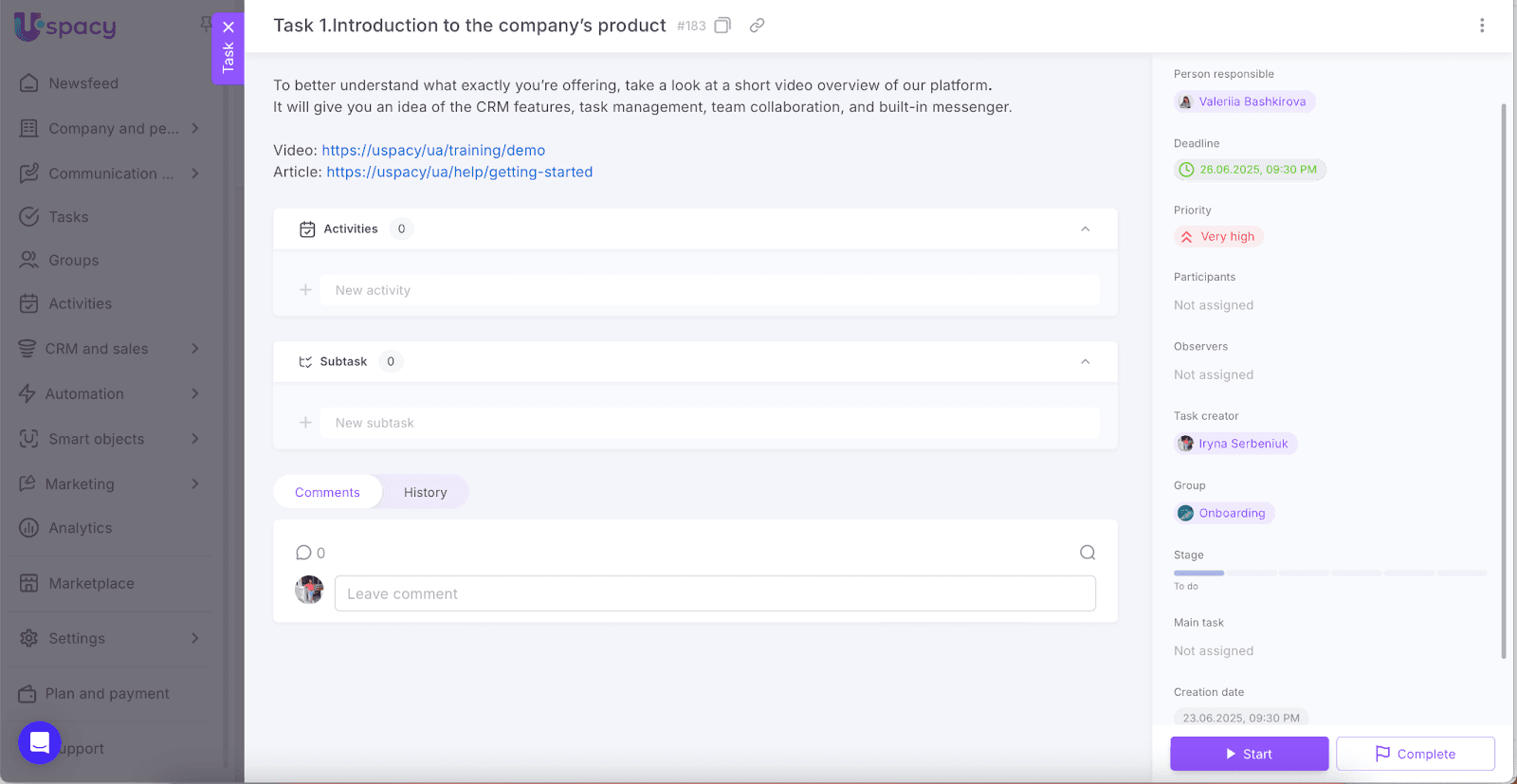Click the plus icon for new activity
The width and height of the screenshot is (1517, 784).
[305, 290]
